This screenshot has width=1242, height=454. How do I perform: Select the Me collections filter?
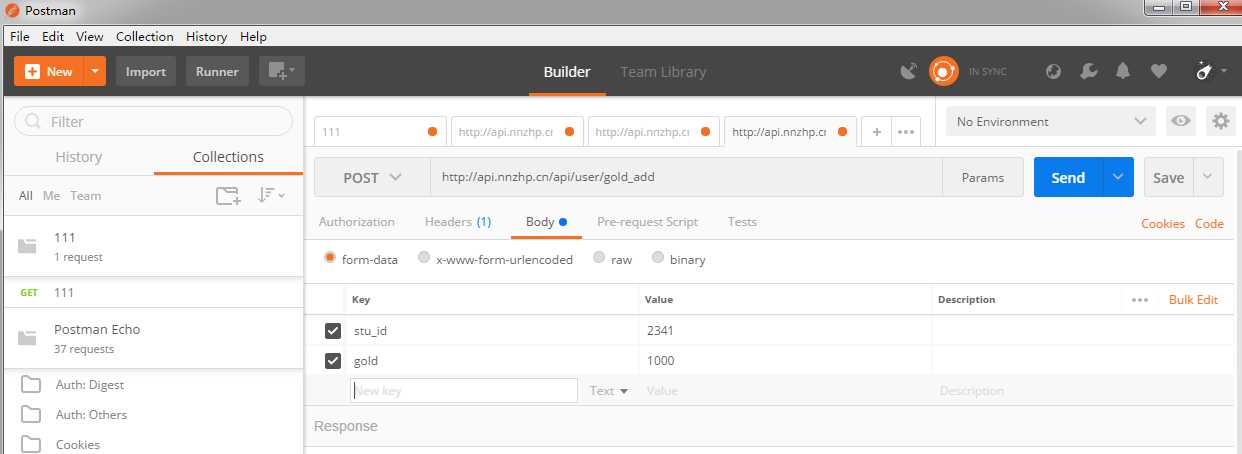click(51, 196)
